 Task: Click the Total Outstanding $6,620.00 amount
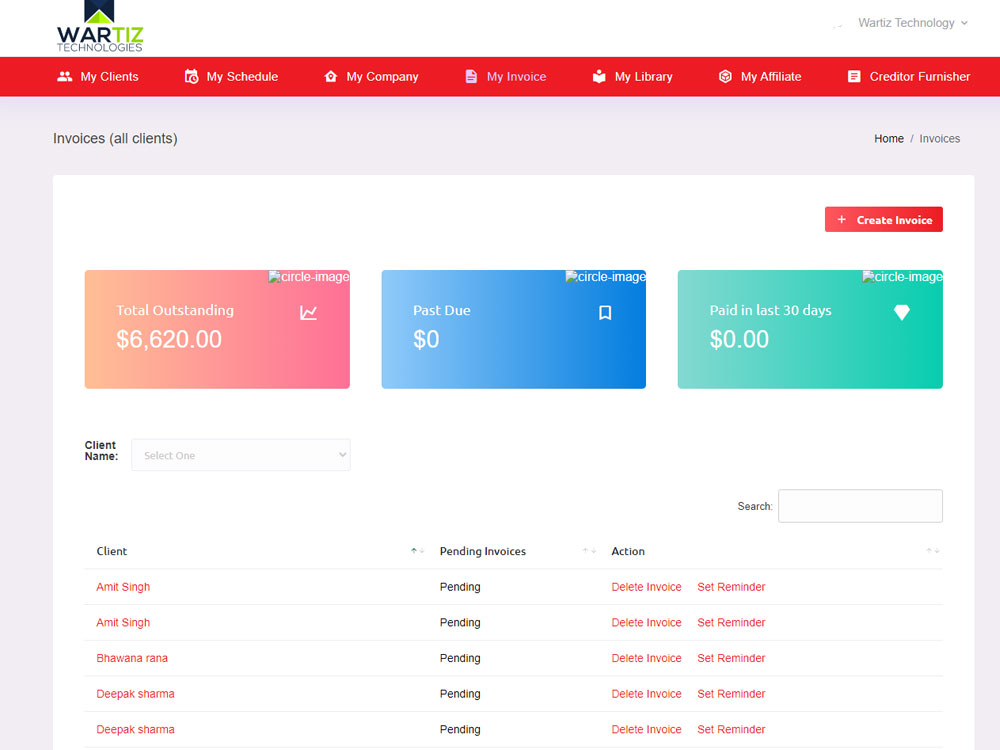pyautogui.click(x=169, y=339)
